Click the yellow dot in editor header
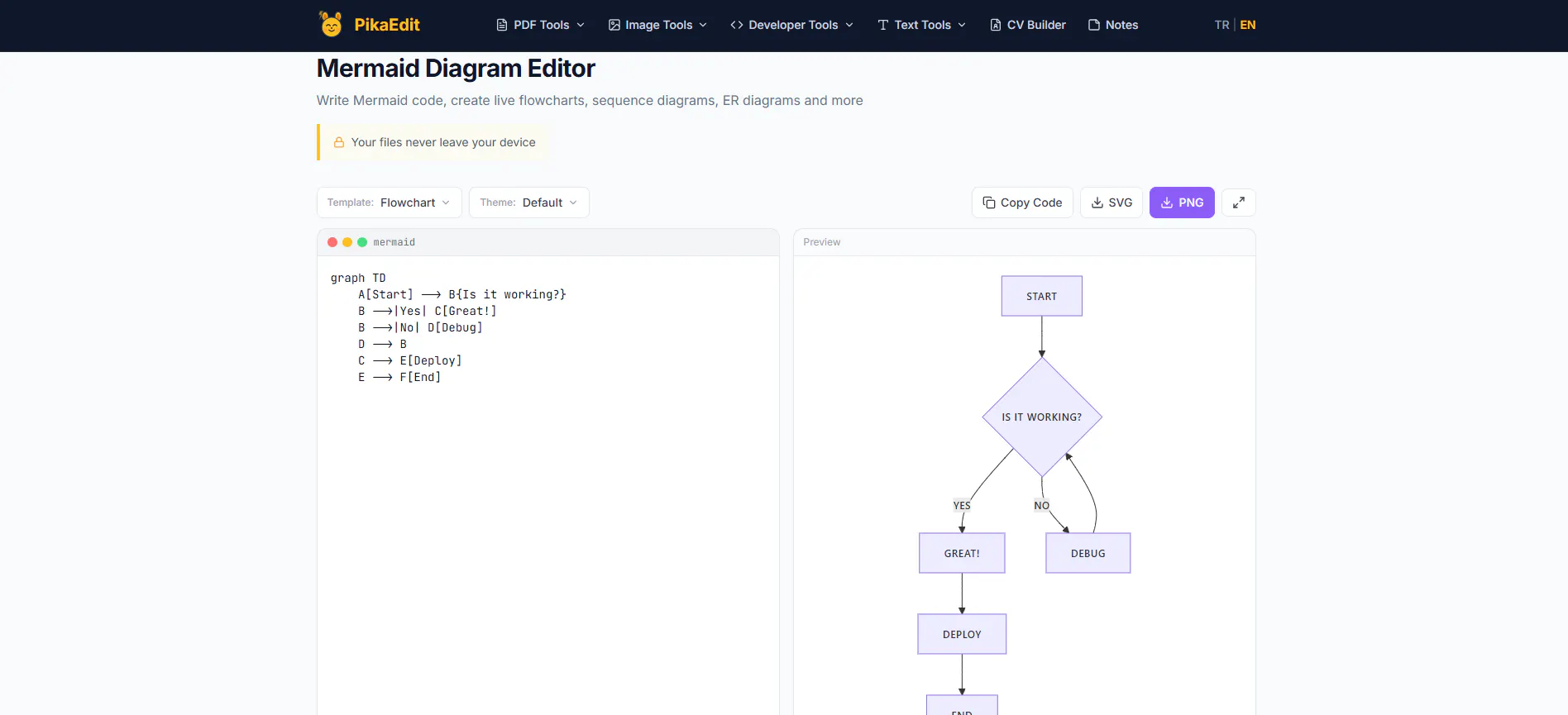This screenshot has width=1568, height=715. click(347, 242)
